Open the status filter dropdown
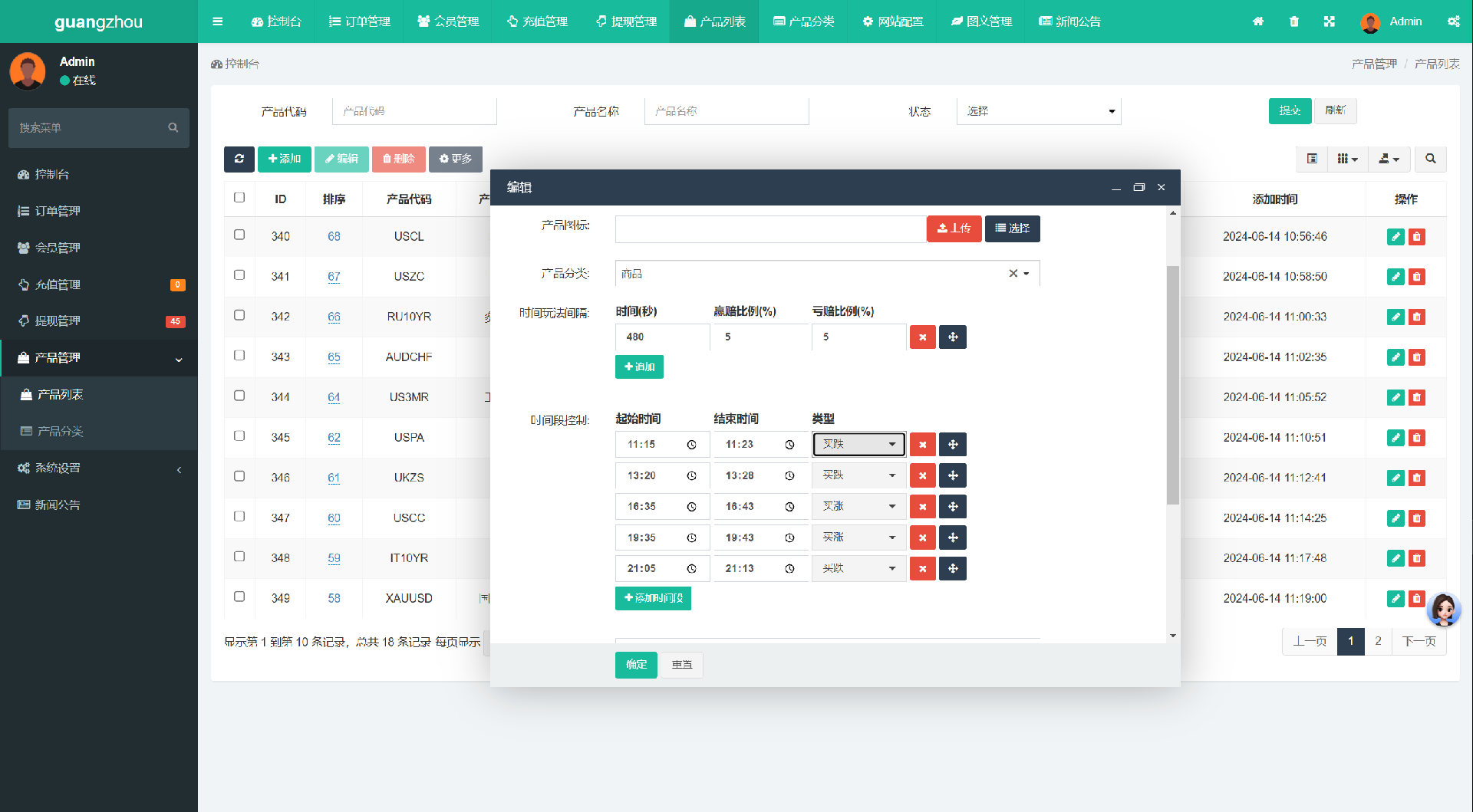The image size is (1473, 812). coord(1039,111)
